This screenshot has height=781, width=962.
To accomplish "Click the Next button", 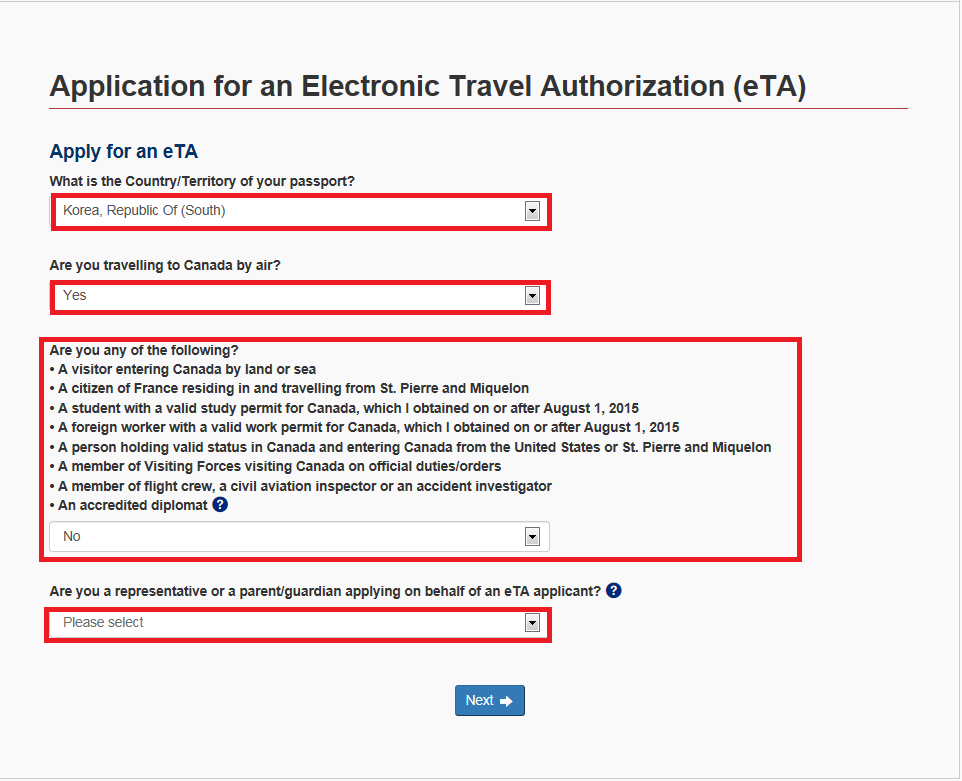I will (x=490, y=701).
